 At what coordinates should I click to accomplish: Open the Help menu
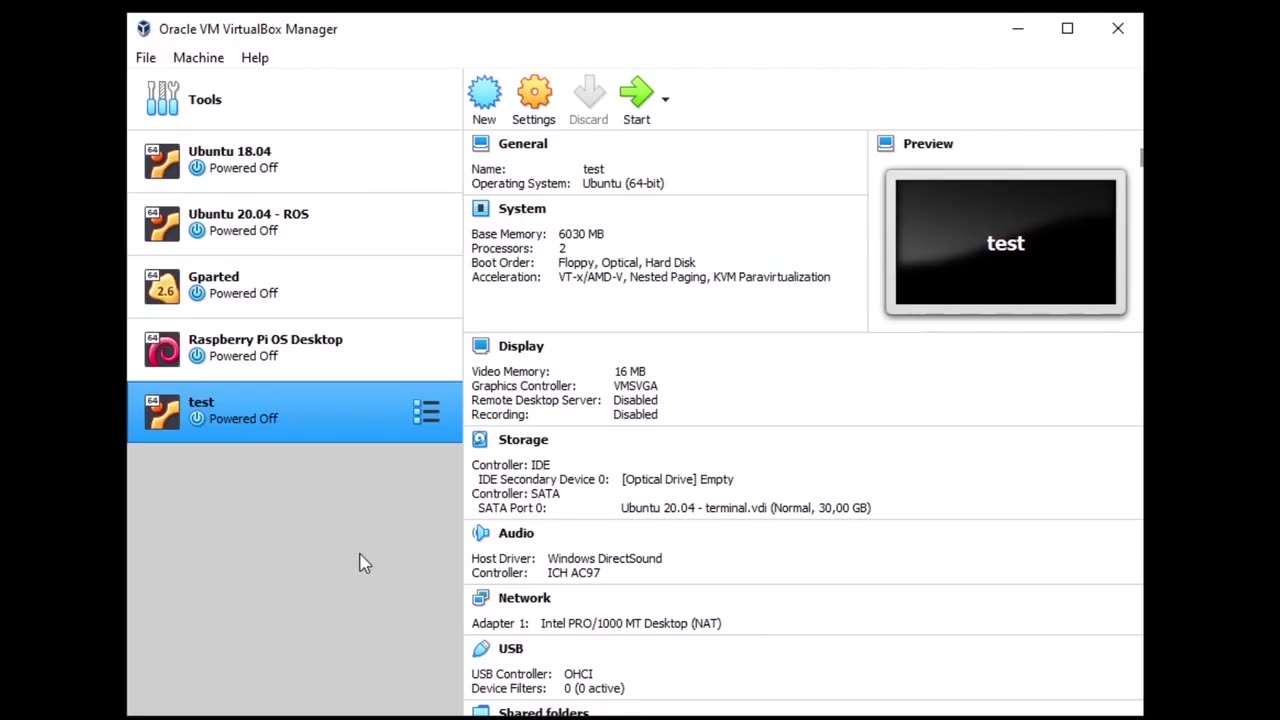255,58
